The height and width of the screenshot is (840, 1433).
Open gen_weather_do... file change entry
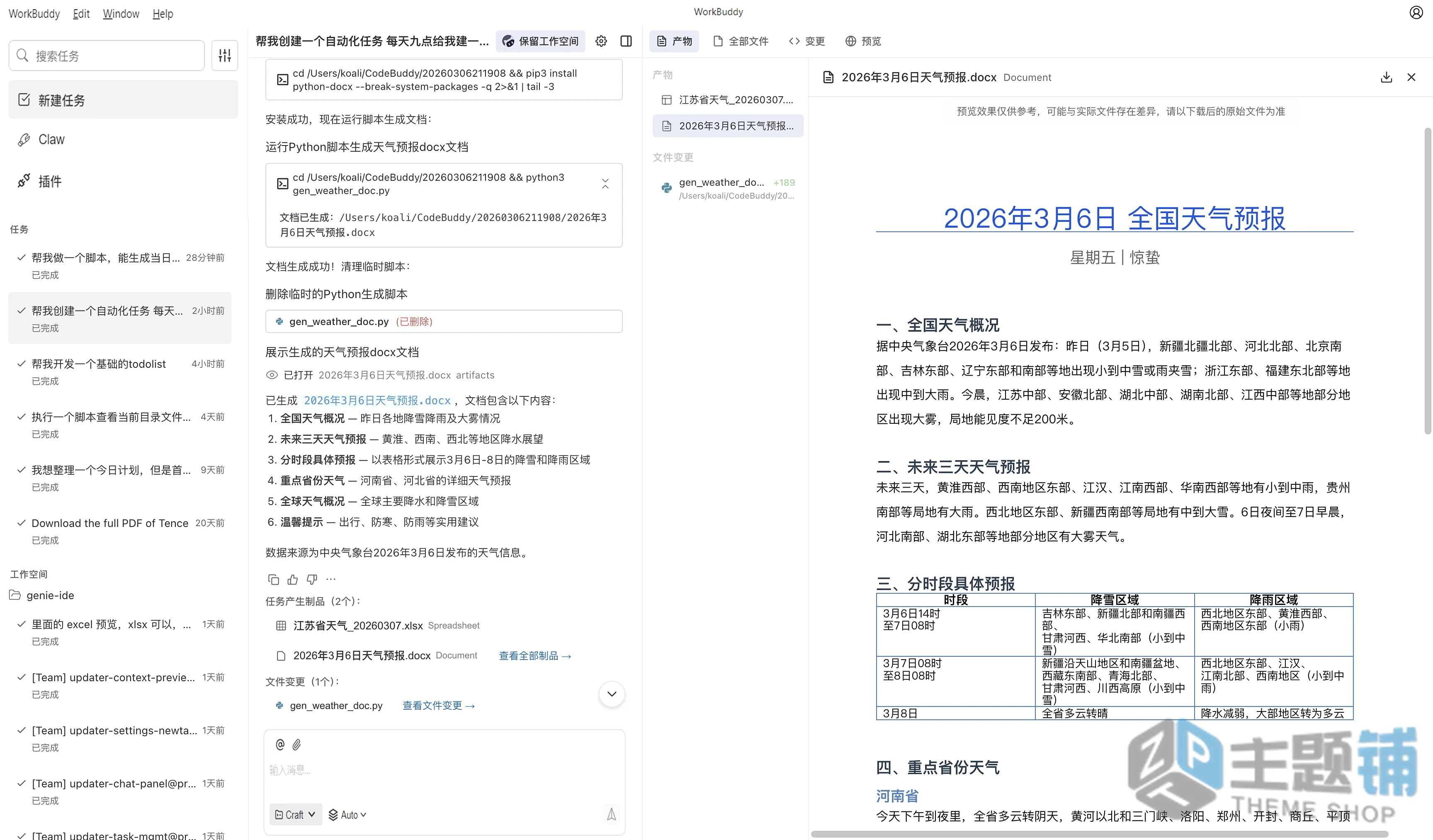[728, 188]
